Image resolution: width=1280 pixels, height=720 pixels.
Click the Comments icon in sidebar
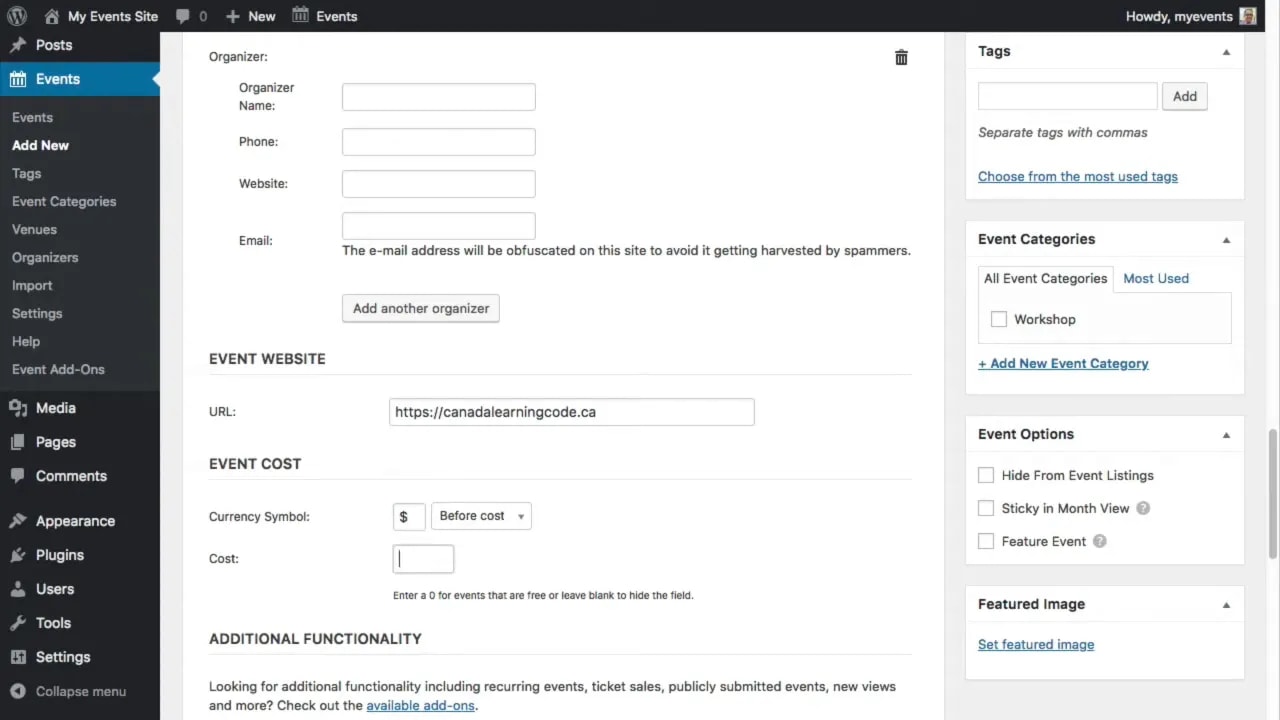point(18,476)
